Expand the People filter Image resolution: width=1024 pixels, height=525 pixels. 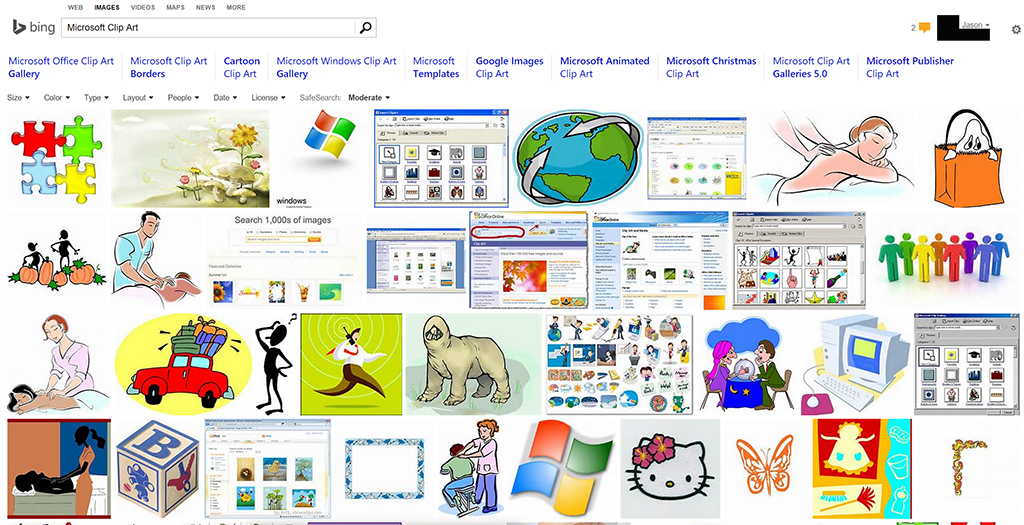pyautogui.click(x=184, y=97)
